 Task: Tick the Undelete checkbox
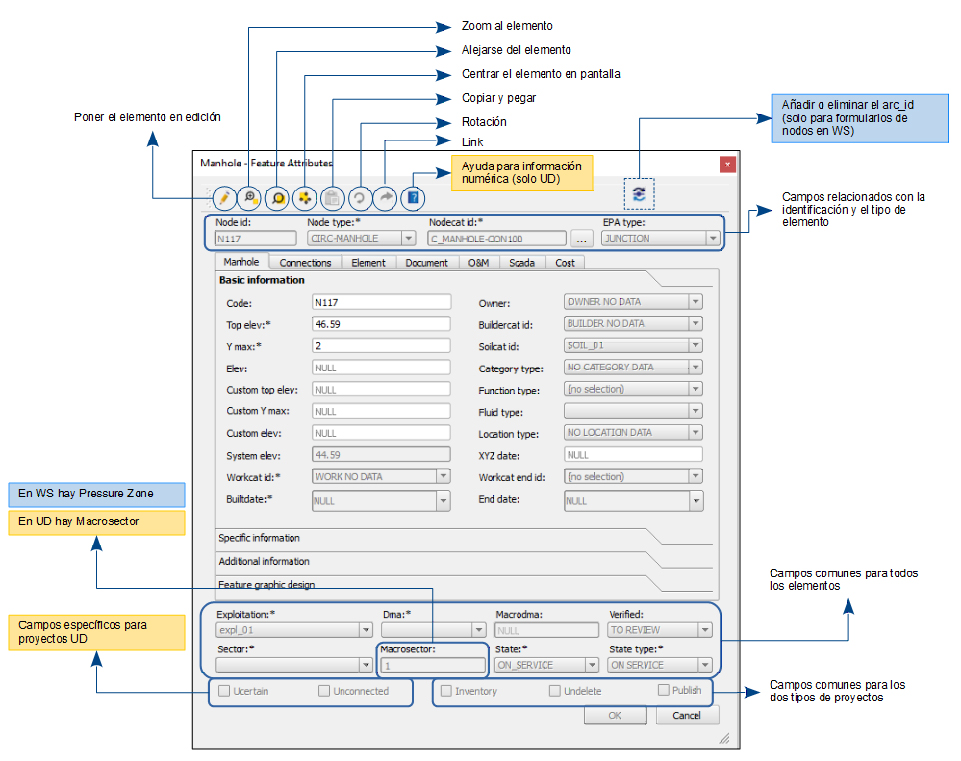tap(555, 691)
